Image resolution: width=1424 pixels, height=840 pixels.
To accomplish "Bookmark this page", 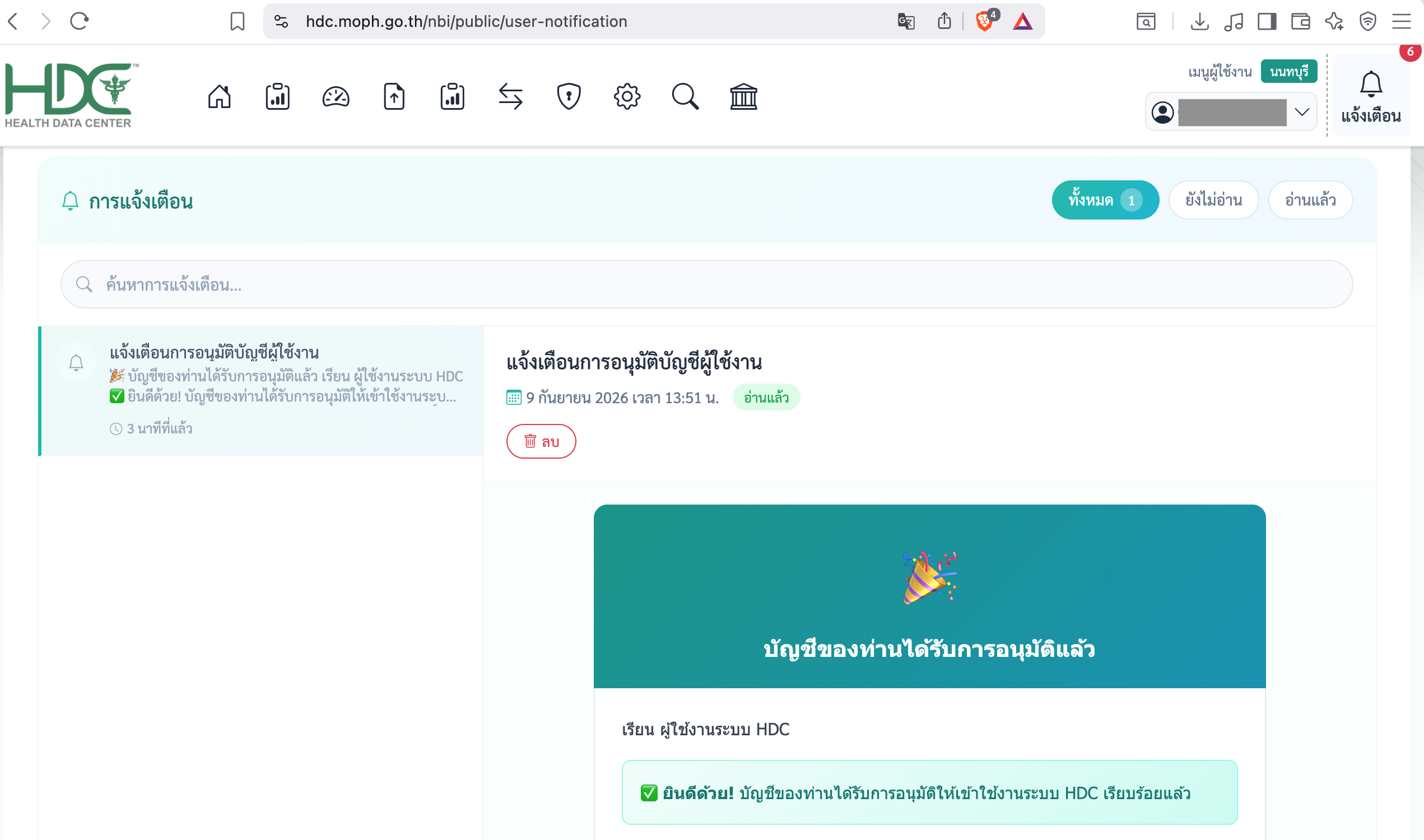I will [237, 21].
